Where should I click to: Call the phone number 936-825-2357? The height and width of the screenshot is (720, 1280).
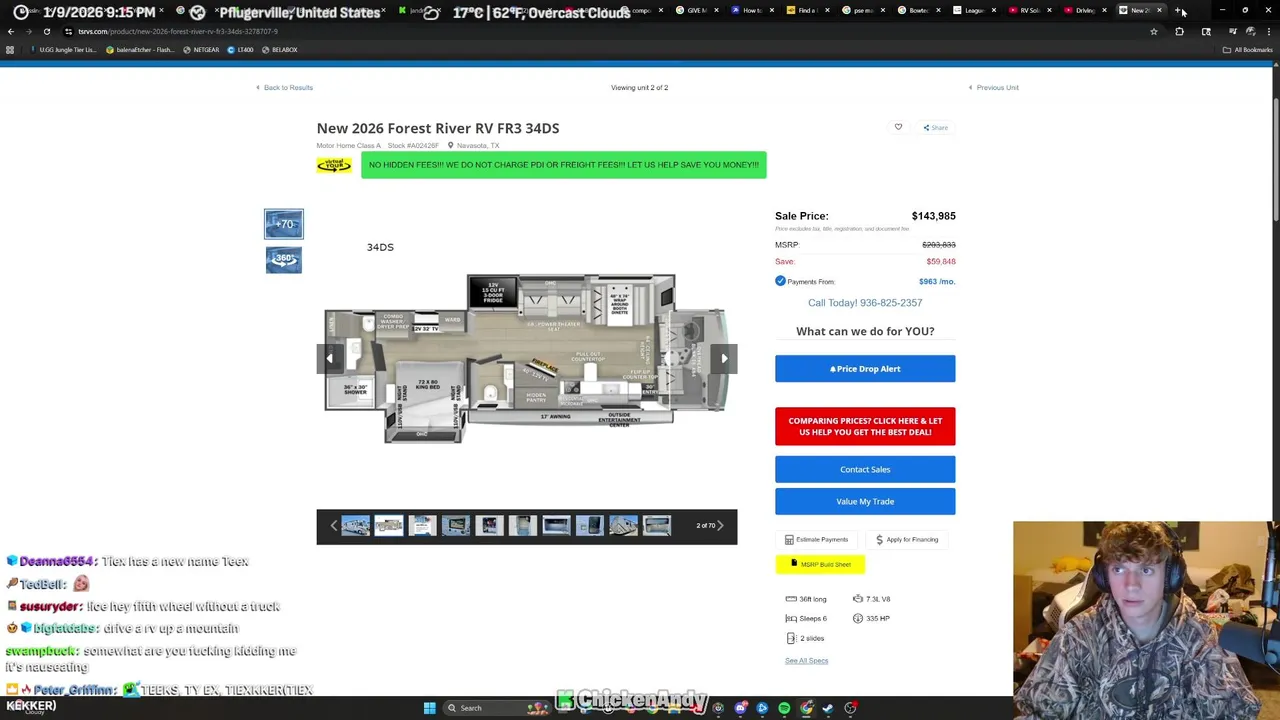[x=865, y=303]
